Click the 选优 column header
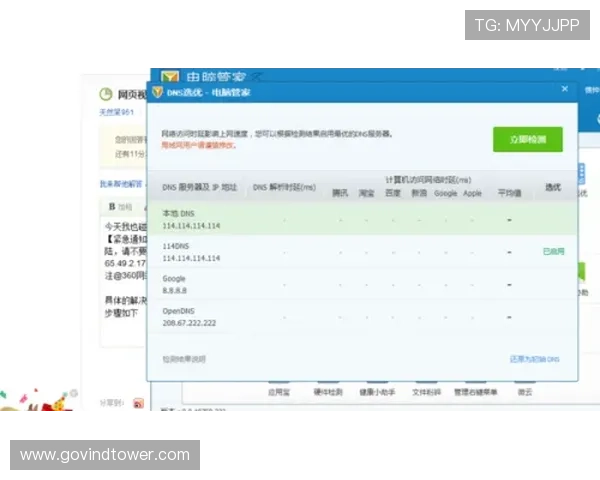 (x=553, y=187)
